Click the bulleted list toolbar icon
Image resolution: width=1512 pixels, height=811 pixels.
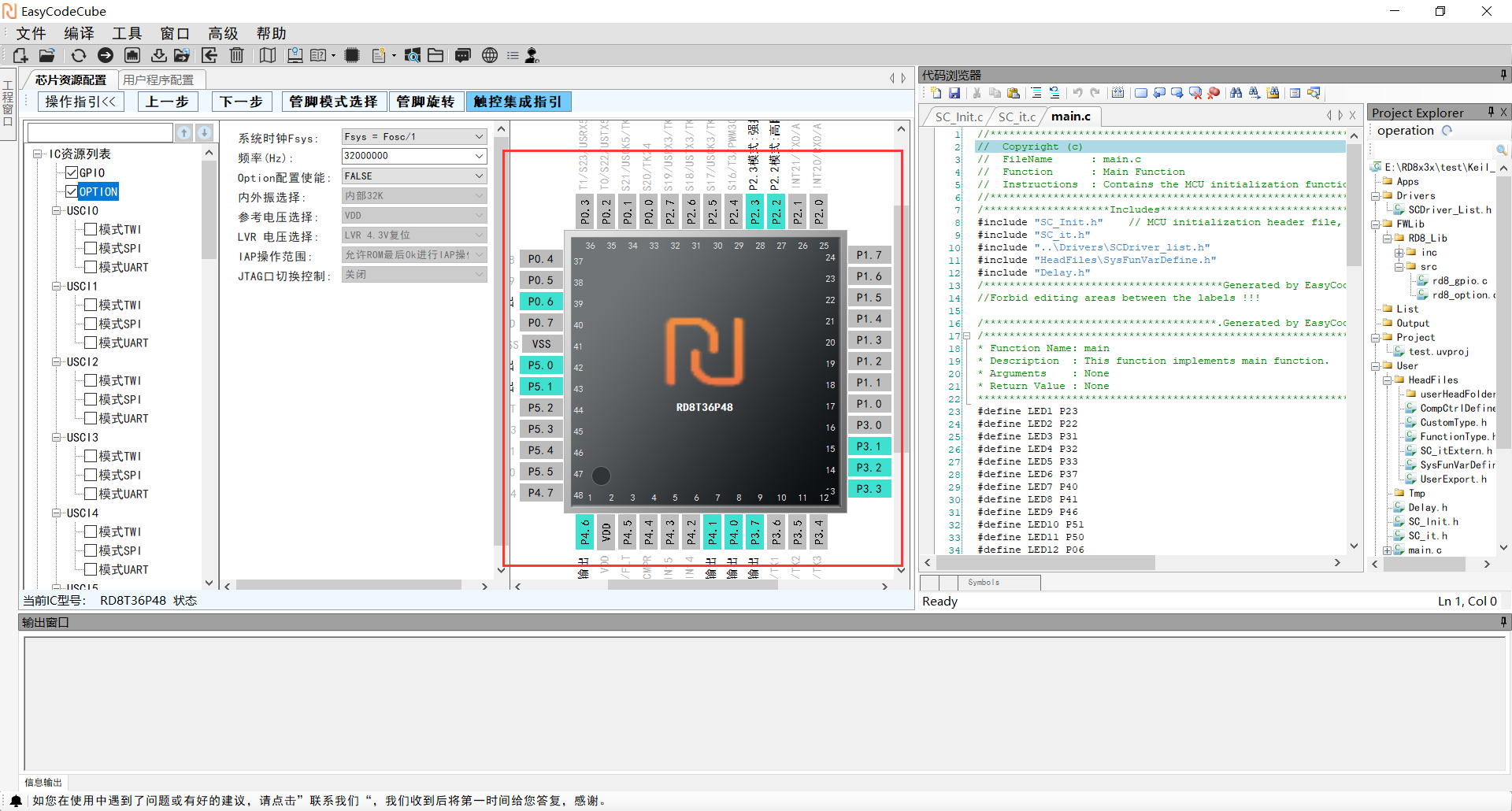[x=513, y=55]
